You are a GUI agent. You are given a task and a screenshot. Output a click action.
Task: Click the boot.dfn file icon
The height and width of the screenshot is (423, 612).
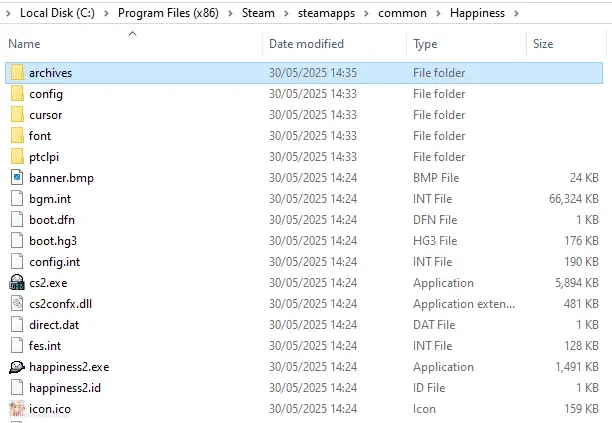17,220
